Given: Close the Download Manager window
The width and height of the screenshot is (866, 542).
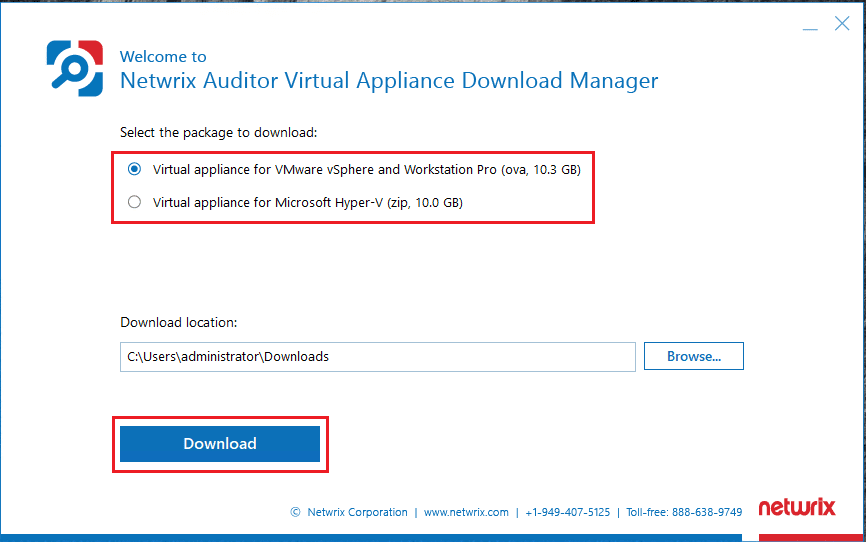Looking at the screenshot, I should coord(842,25).
